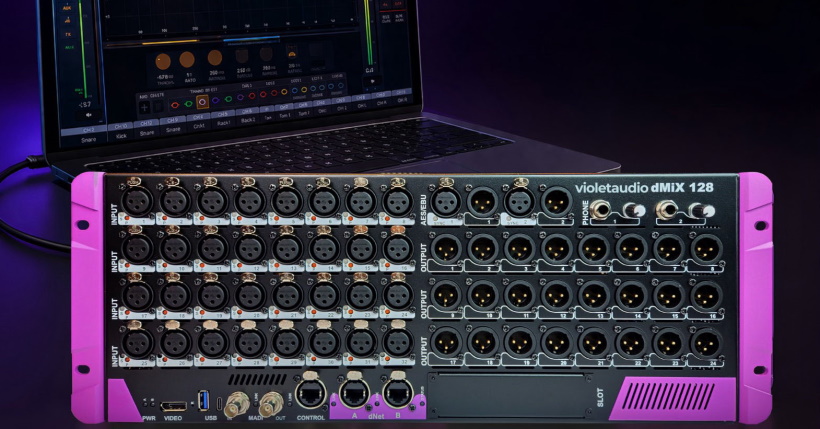Click the second dimmed knob in the knob row
Image resolution: width=820 pixels, height=429 pixels.
[x=266, y=54]
